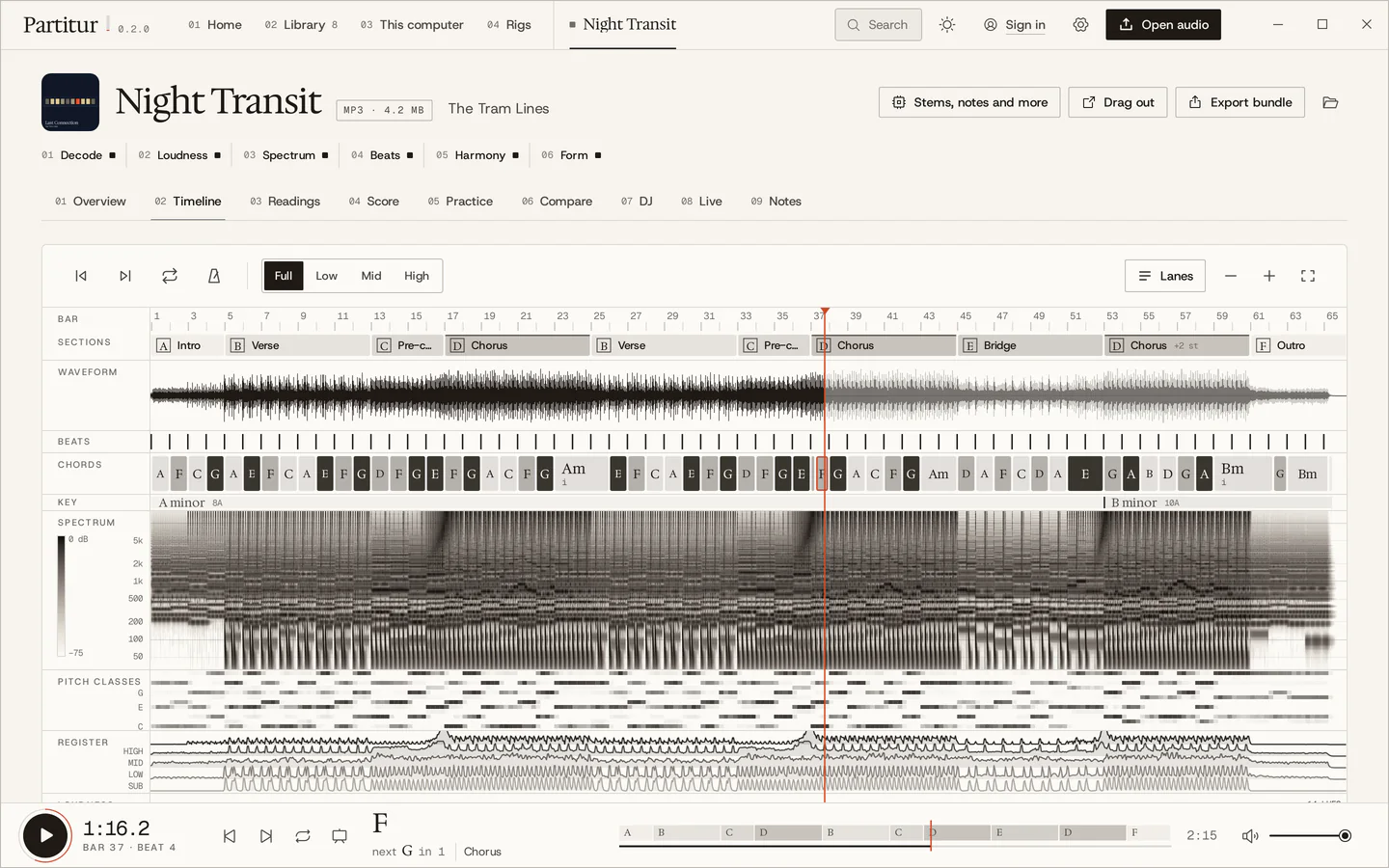Click the Drag out button
Viewport: 1389px width, 868px height.
[1118, 102]
